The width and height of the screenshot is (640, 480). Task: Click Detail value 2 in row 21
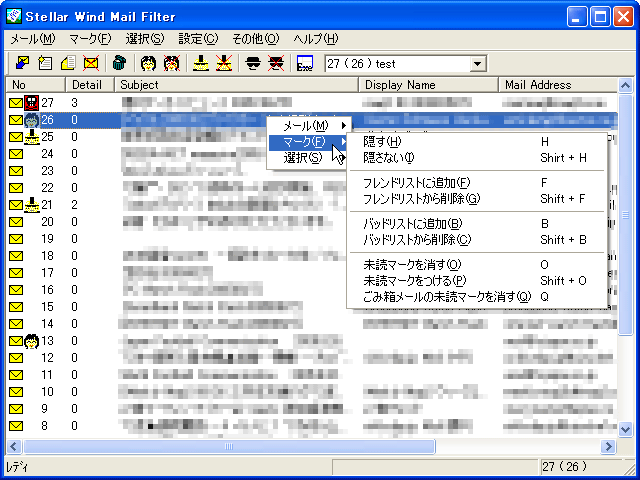(74, 204)
